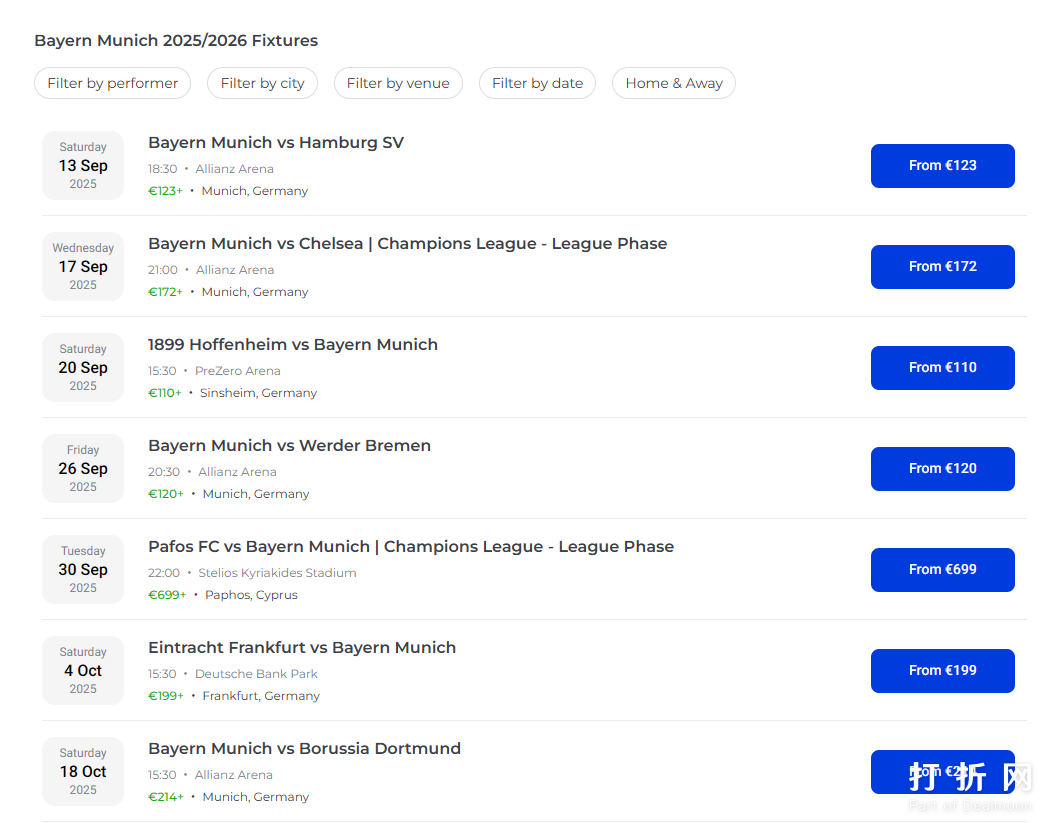Click the Saturday 13 Sep date tile
Image resolution: width=1046 pixels, height=823 pixels.
click(x=83, y=166)
